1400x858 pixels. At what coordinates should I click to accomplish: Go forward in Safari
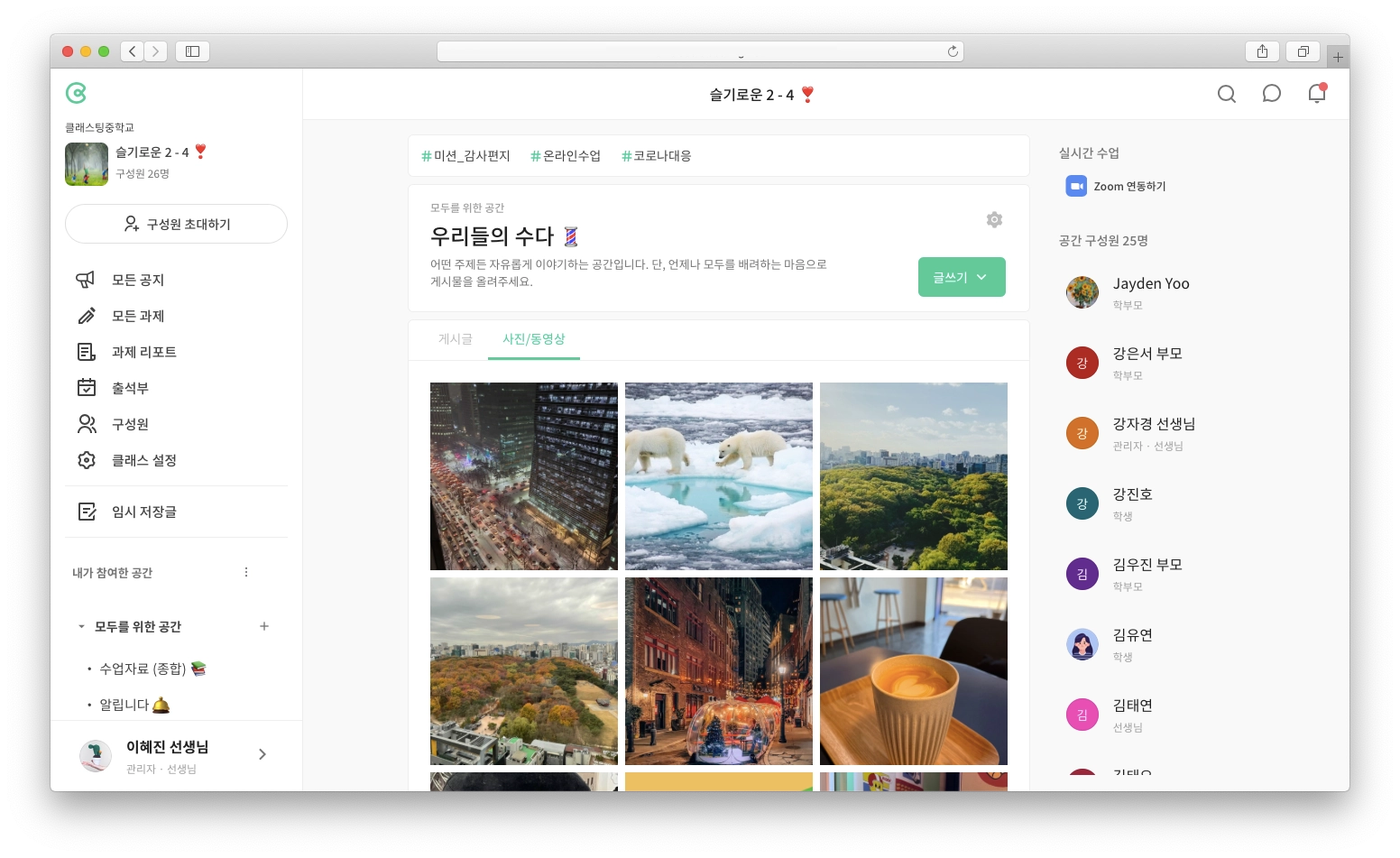(156, 51)
